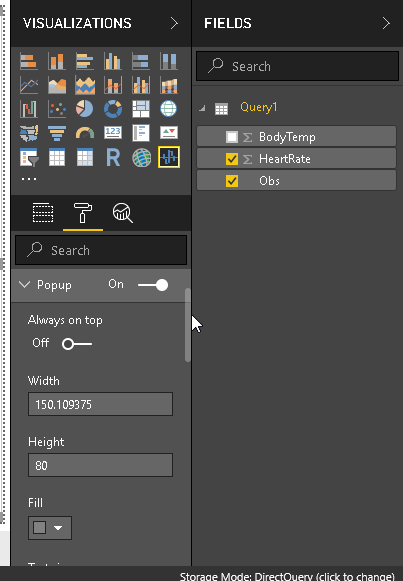The image size is (403, 581).
Task: Open the Fill color dropdown
Action: (x=50, y=528)
